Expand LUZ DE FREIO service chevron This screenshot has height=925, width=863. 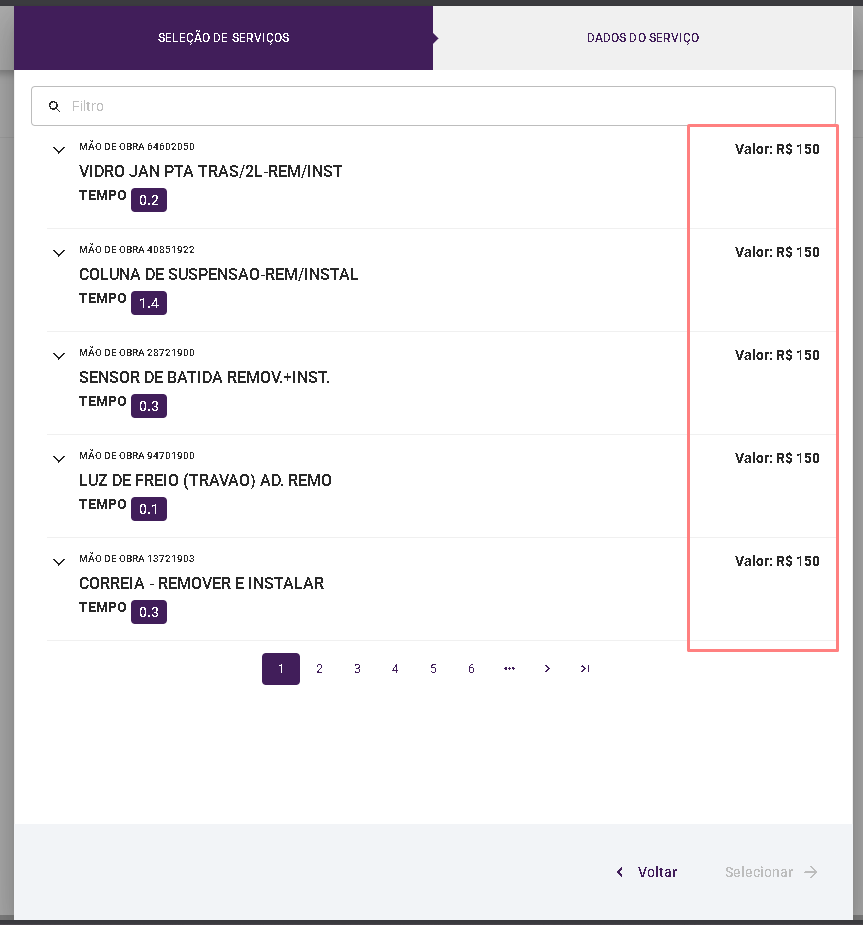[x=58, y=459]
